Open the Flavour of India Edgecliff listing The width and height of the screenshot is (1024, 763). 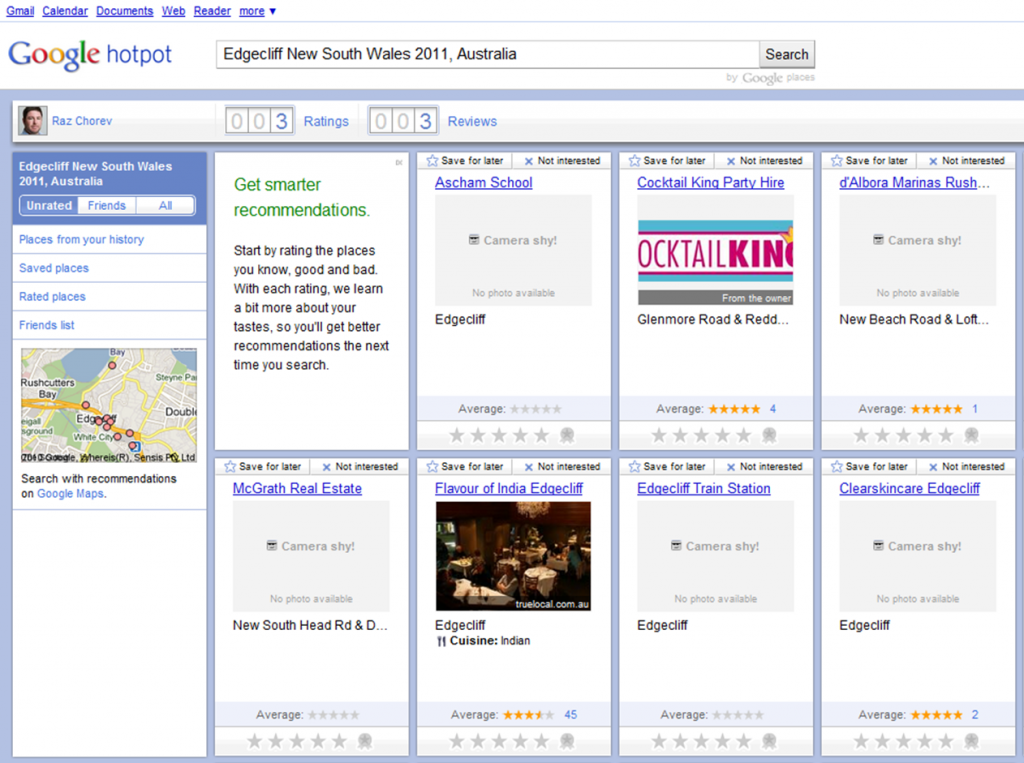click(513, 488)
